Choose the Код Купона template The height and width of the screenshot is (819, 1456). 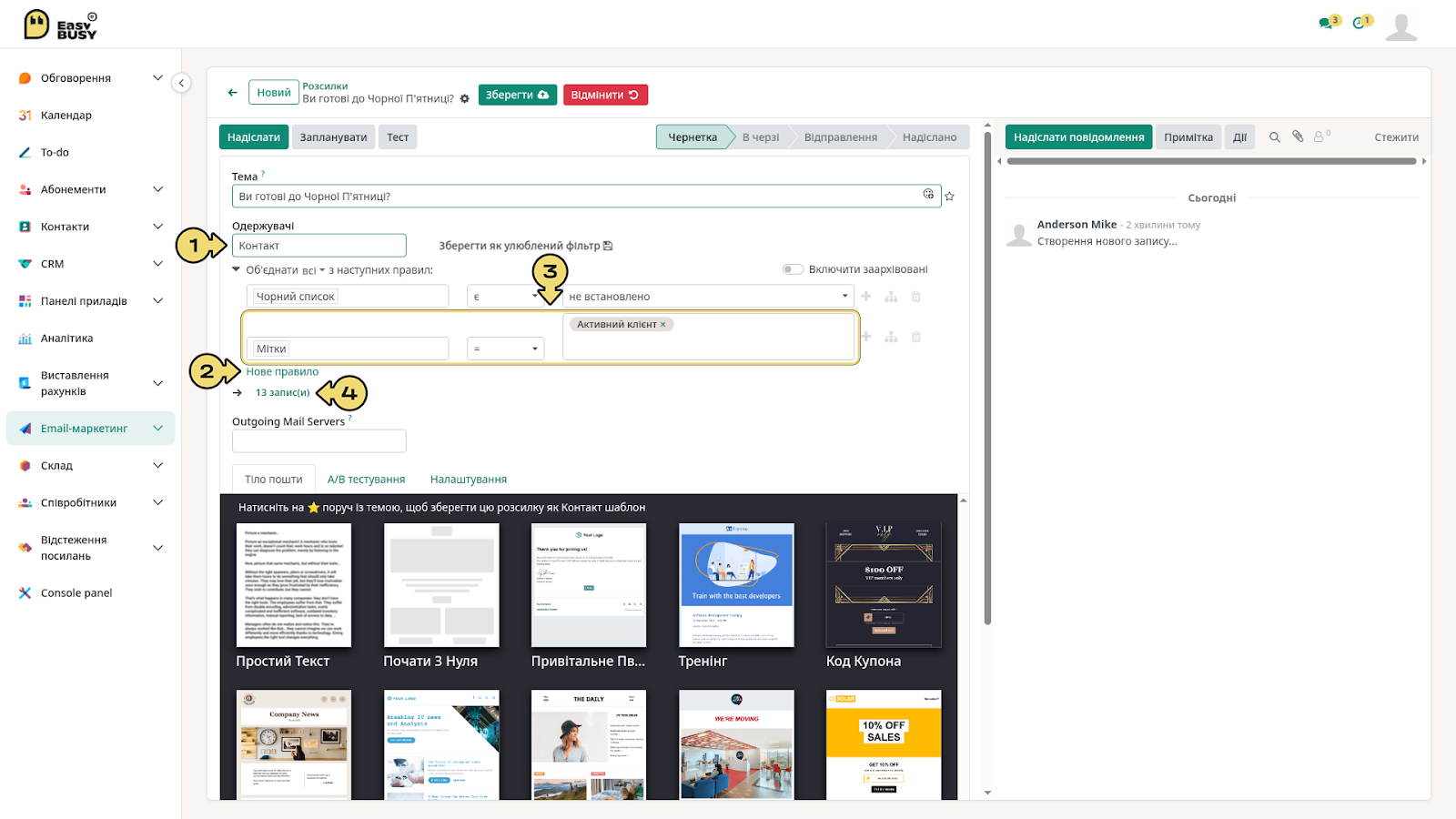click(883, 596)
